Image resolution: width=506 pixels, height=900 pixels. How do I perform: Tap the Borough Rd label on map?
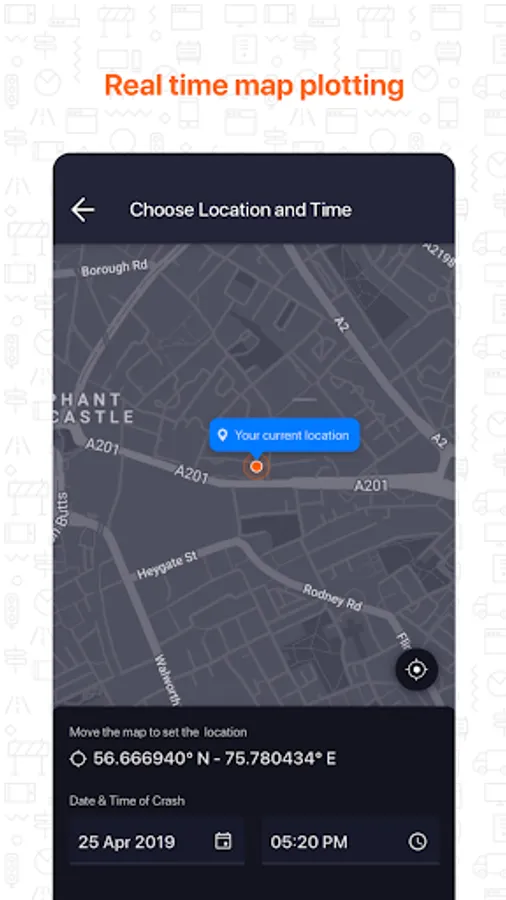[x=114, y=267]
